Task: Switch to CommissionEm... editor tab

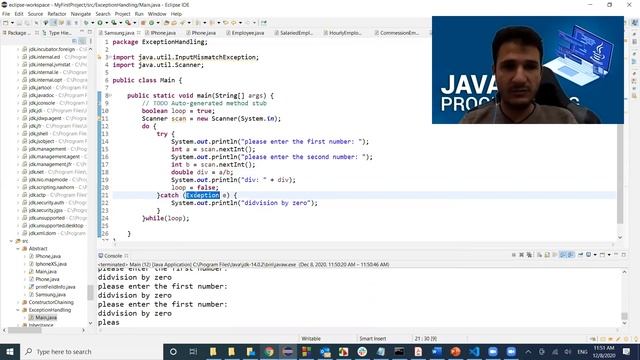Action: [397, 33]
